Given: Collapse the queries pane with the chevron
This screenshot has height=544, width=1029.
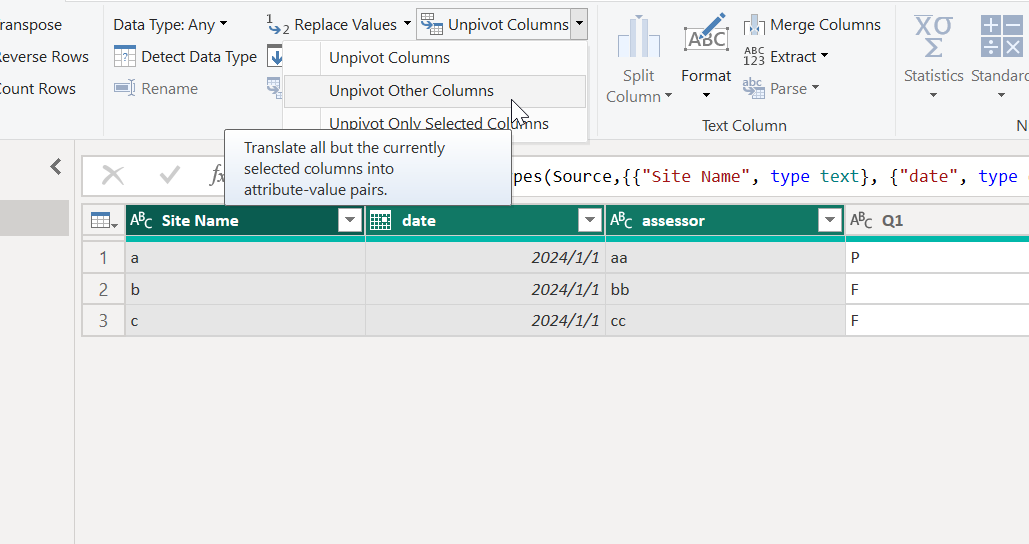Looking at the screenshot, I should (56, 167).
